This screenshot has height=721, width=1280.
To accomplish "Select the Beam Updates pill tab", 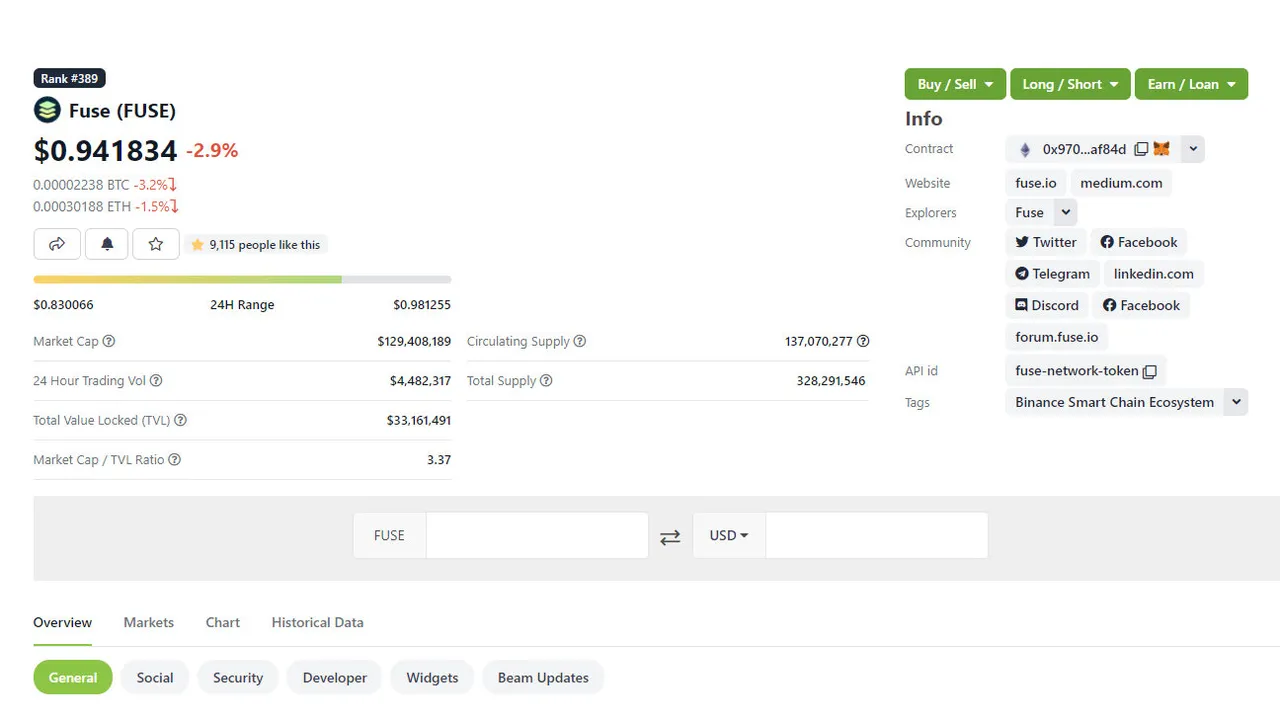I will coord(543,677).
